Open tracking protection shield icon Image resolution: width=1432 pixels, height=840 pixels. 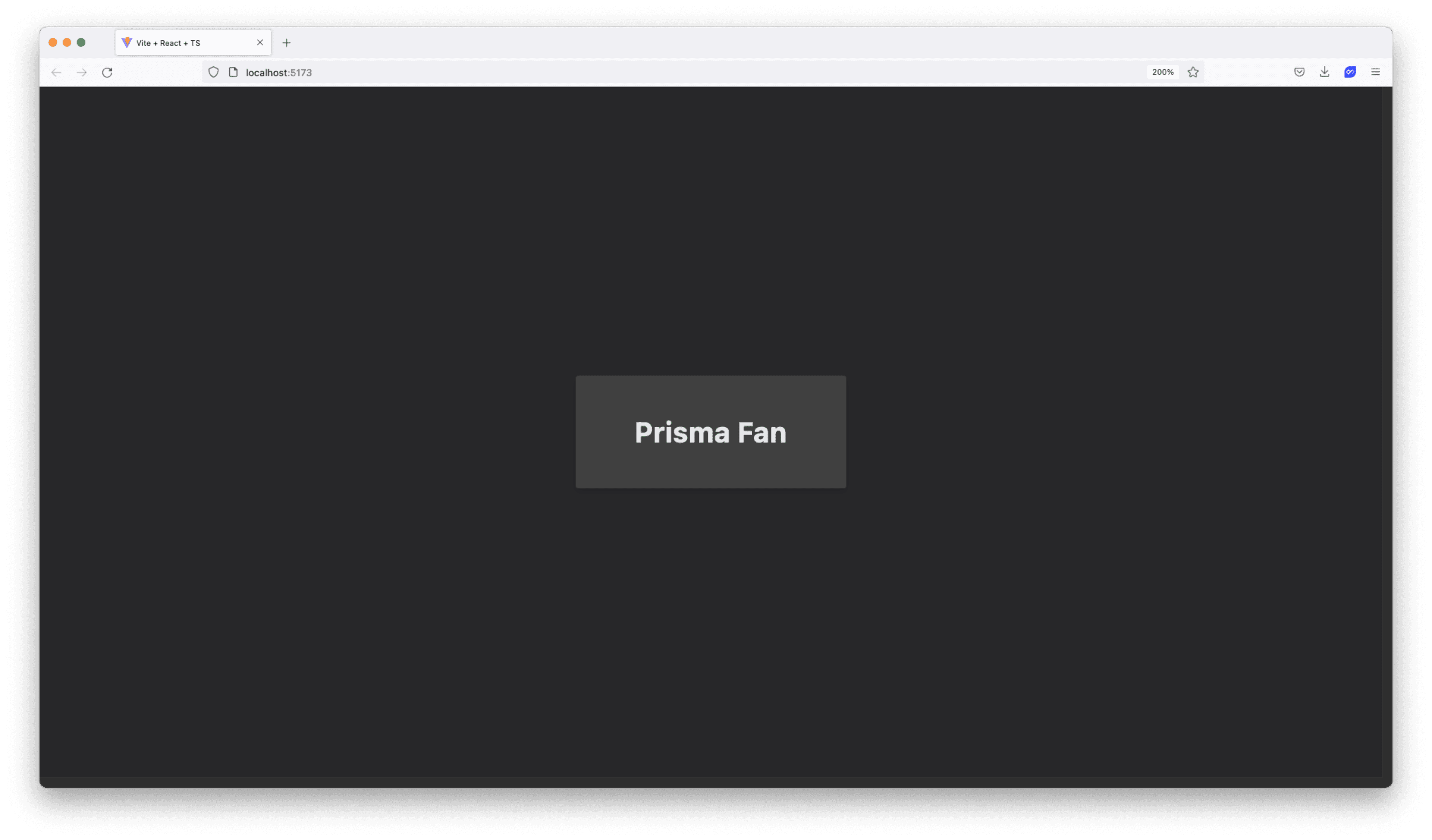[214, 72]
